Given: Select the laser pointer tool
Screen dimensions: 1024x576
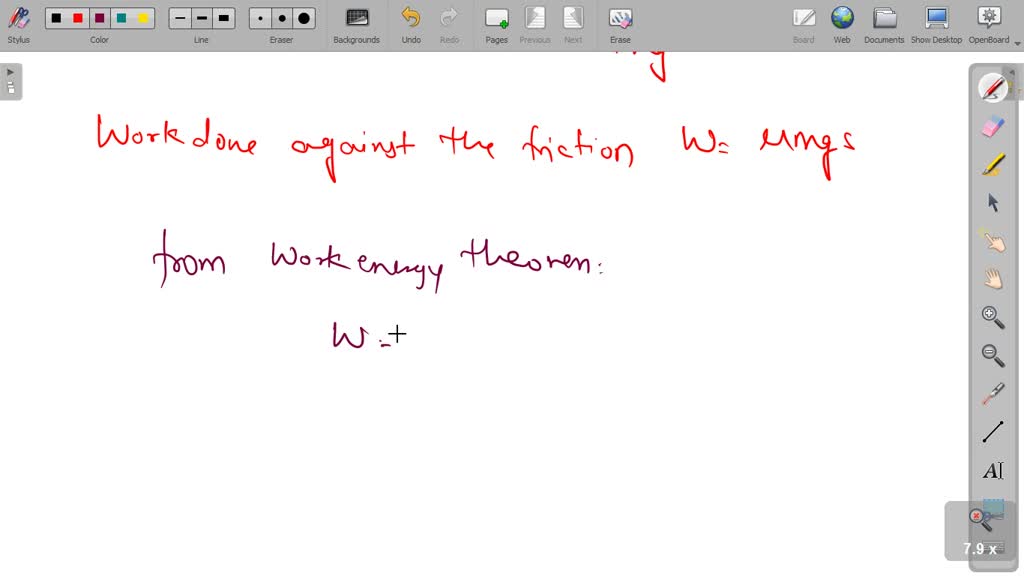Looking at the screenshot, I should coord(993,394).
